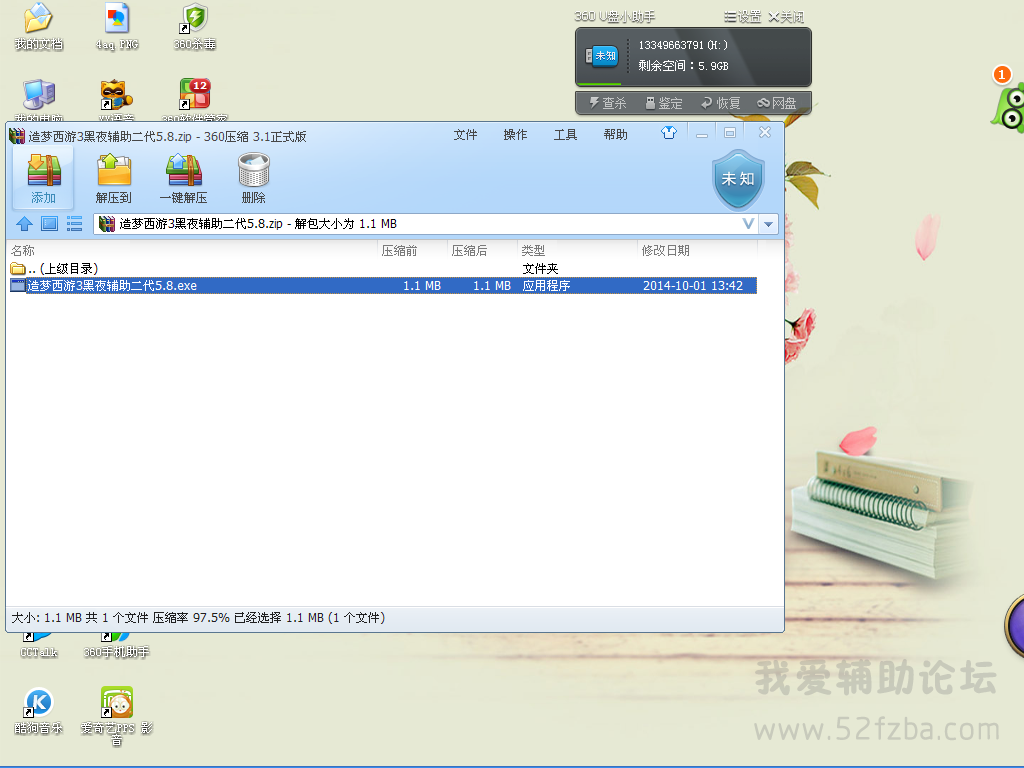Open 我的文档 desktop icon

click(x=39, y=26)
